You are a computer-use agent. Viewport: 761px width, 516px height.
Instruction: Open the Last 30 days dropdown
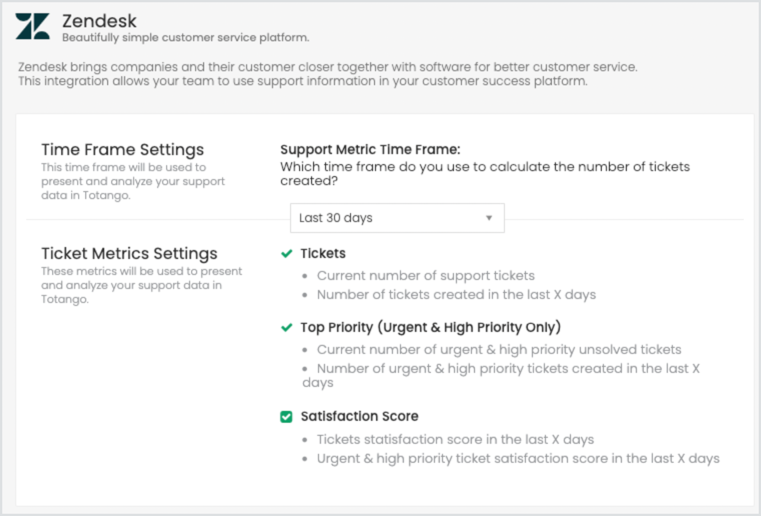point(397,218)
